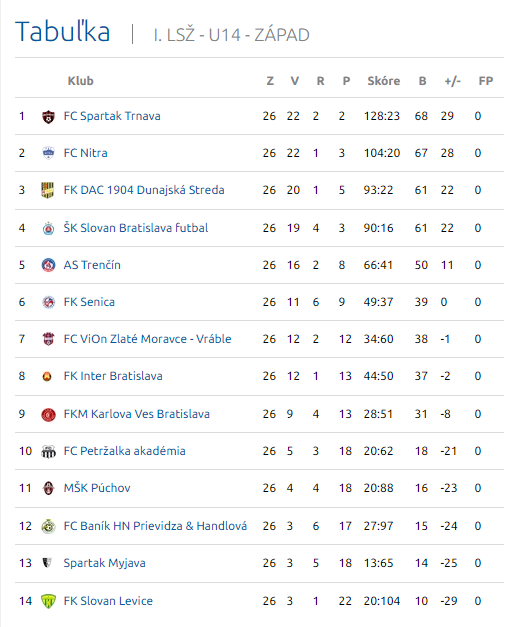Image resolution: width=518 pixels, height=627 pixels.
Task: Click the Klub column header
Action: coord(80,81)
